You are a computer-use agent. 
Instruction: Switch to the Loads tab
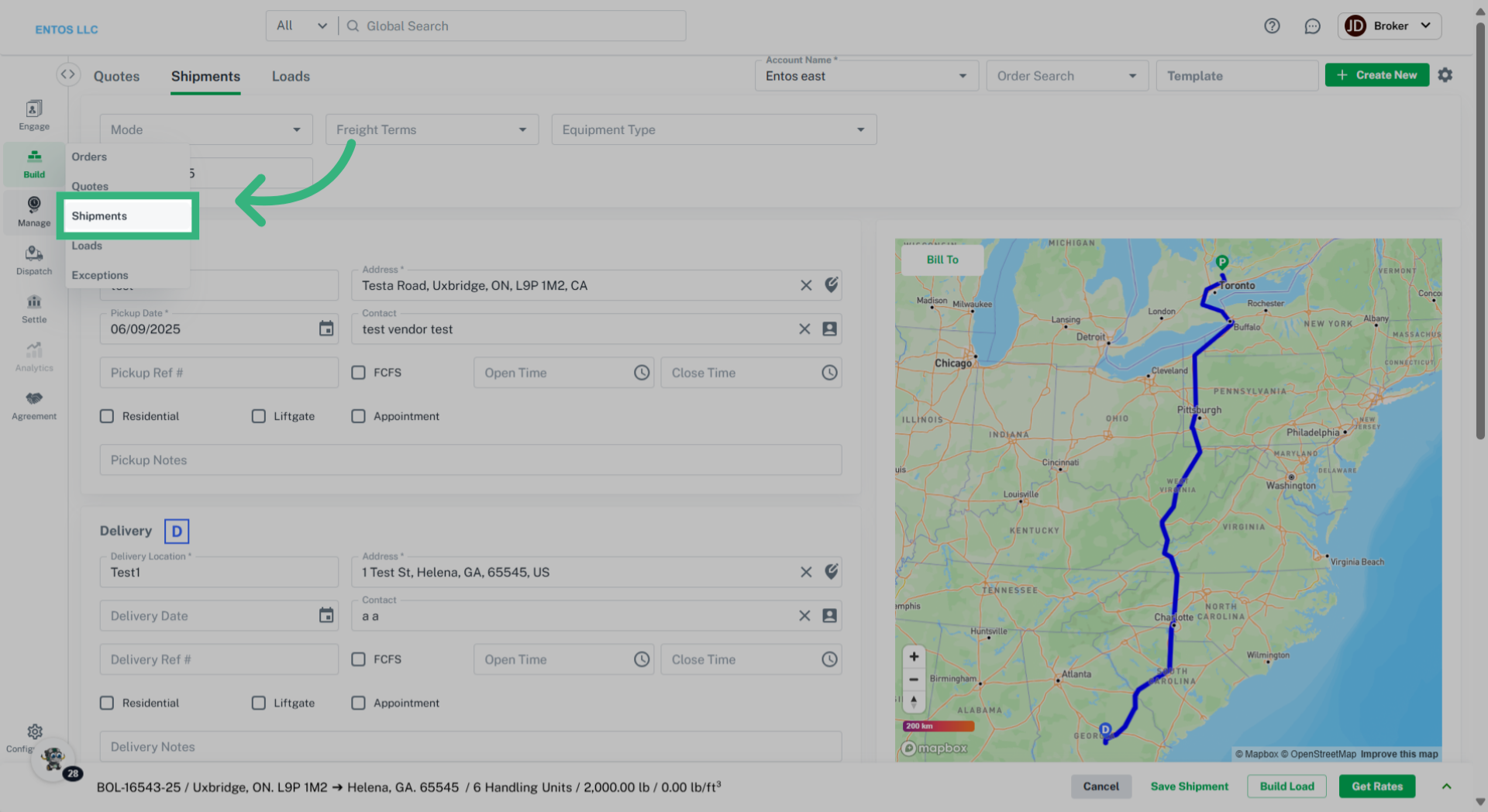(291, 76)
